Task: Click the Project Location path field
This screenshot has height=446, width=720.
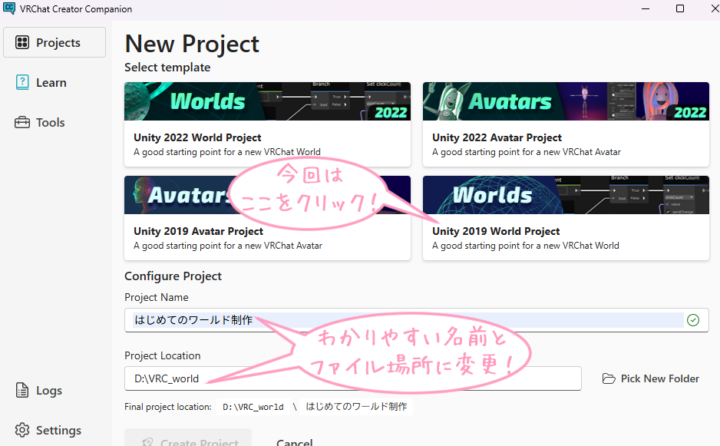Action: point(353,378)
